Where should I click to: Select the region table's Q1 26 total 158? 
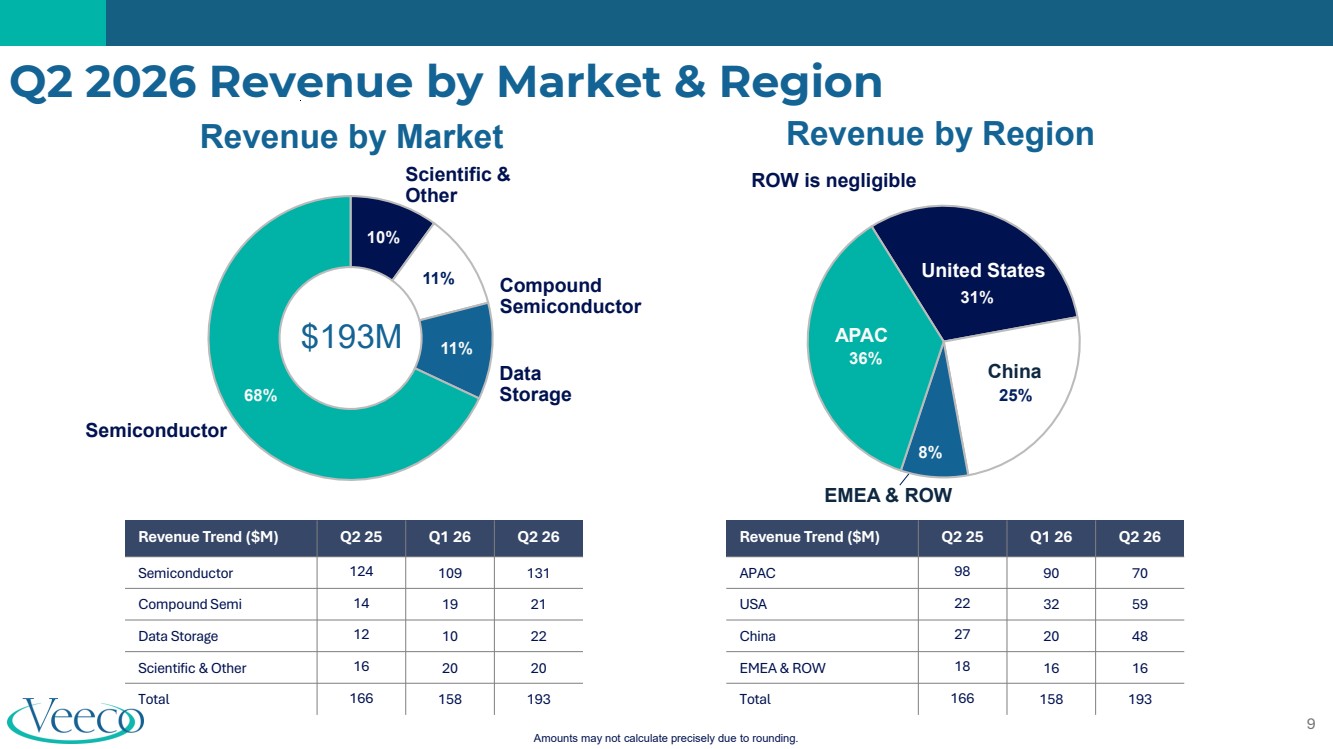coord(1051,700)
